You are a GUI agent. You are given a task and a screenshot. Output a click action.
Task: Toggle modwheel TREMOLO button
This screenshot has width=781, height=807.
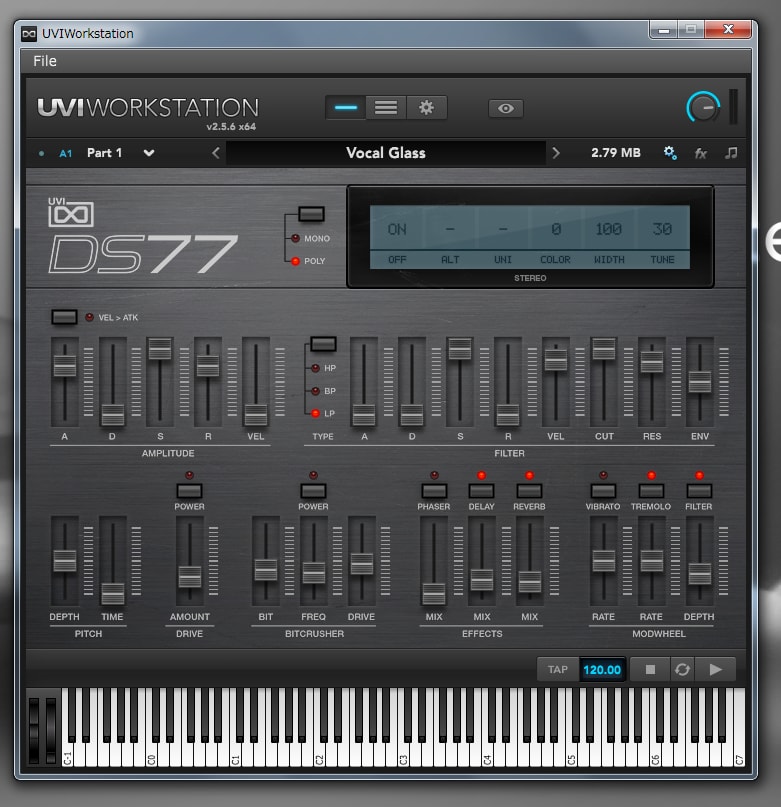651,490
